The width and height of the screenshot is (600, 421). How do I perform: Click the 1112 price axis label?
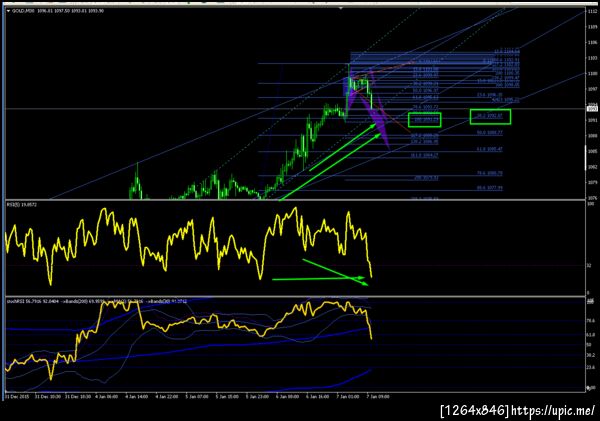(592, 11)
